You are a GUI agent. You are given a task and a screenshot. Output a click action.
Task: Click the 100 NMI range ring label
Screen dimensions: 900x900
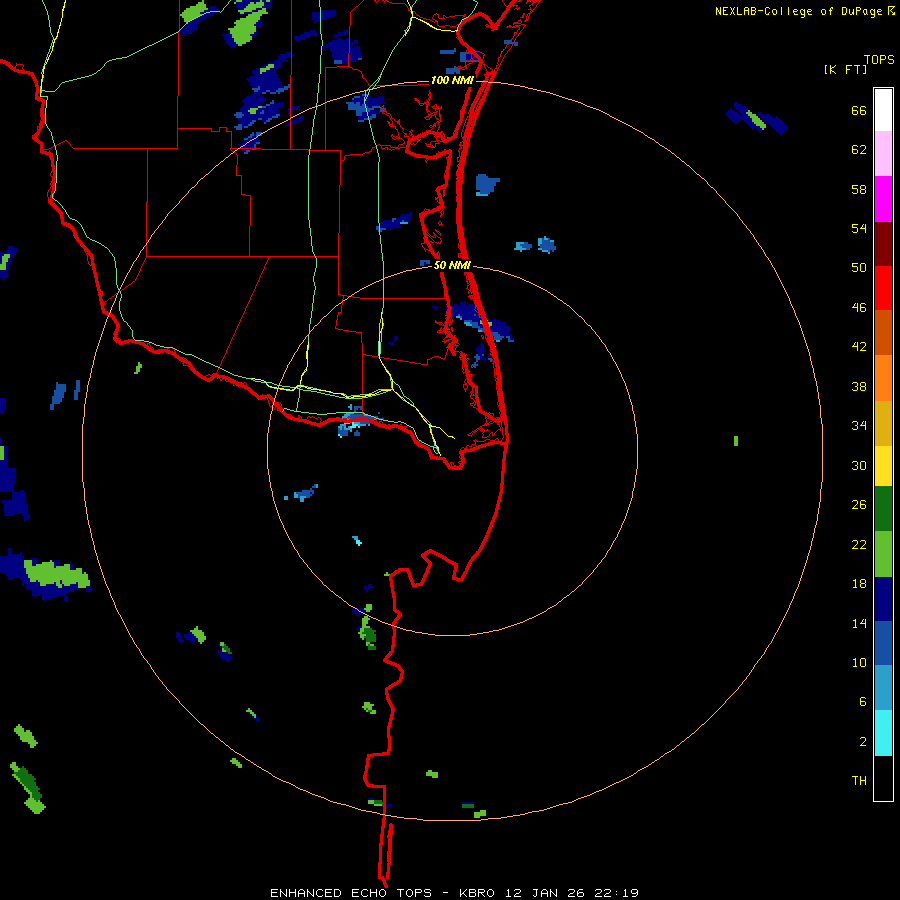click(452, 80)
